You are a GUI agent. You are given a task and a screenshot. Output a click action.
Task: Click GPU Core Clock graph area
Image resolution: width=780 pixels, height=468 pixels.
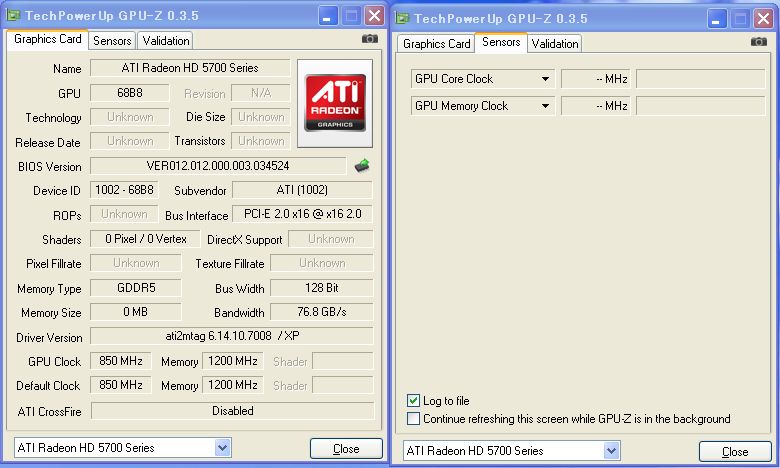pyautogui.click(x=700, y=79)
